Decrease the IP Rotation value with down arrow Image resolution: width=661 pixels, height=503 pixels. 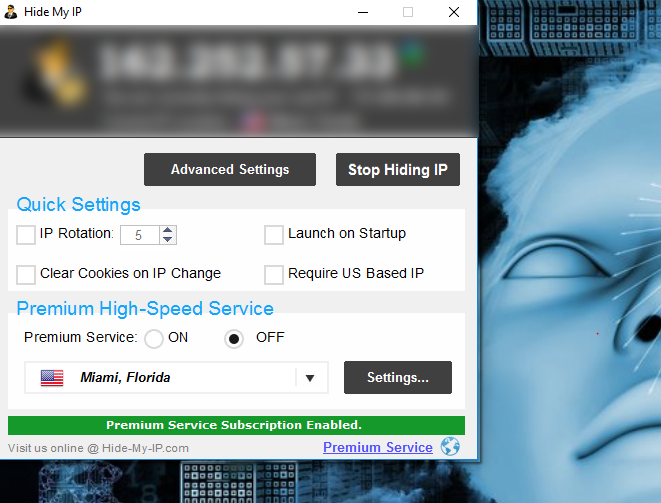(167, 239)
